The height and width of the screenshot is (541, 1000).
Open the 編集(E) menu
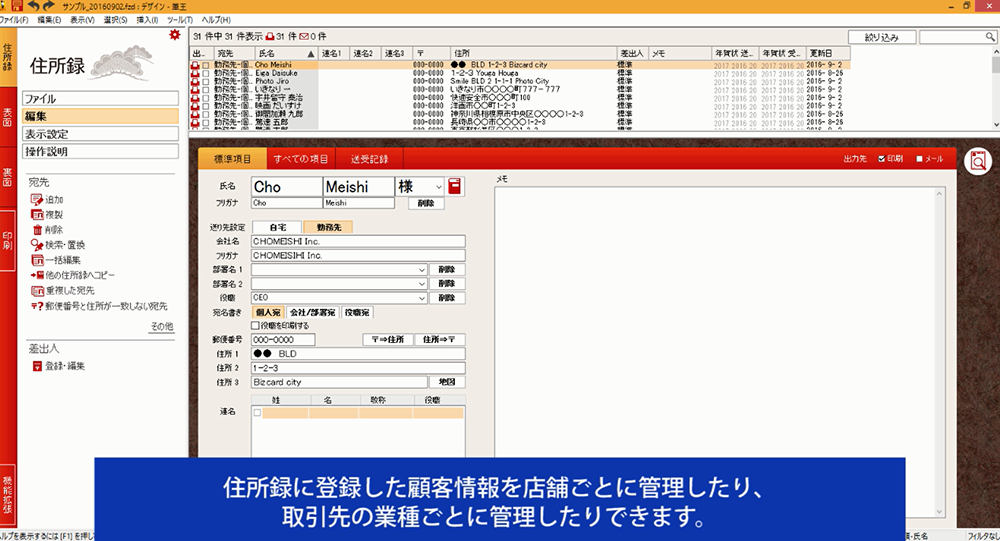click(49, 20)
